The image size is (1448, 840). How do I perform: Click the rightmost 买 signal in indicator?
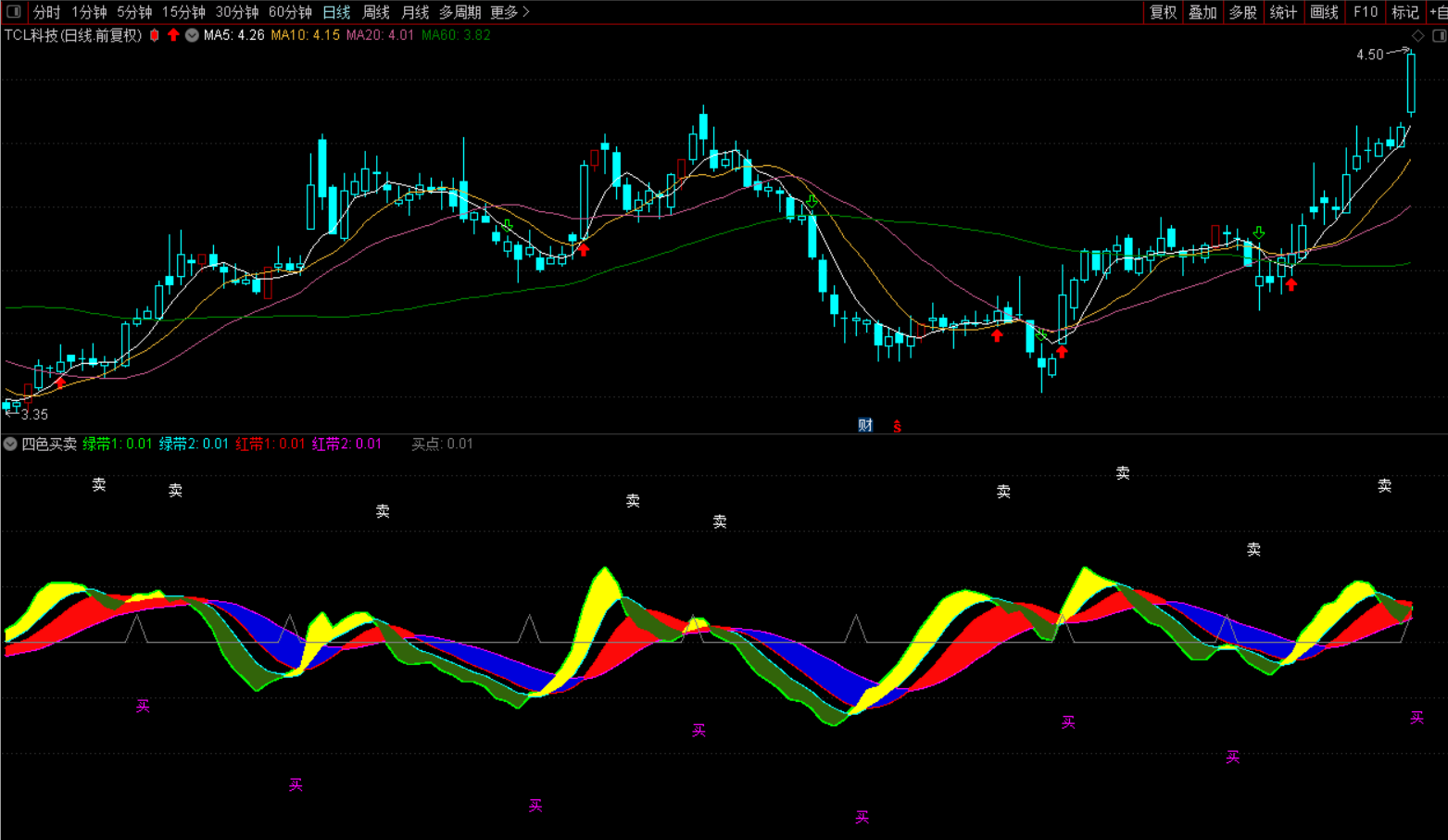click(x=1417, y=718)
